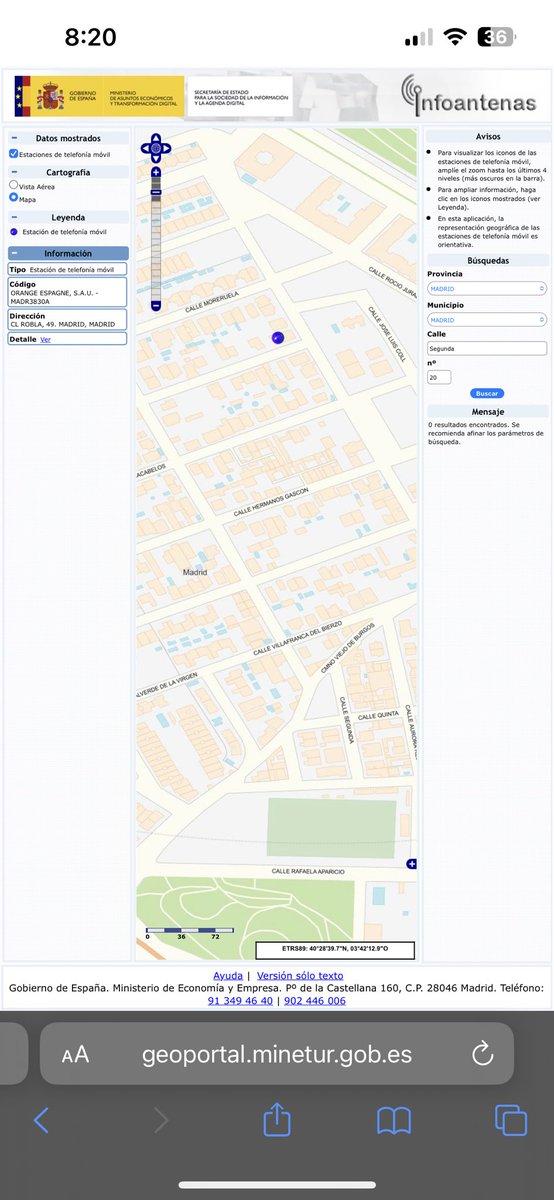Click the purple antenna marker on map
The width and height of the screenshot is (554, 1200).
(x=278, y=338)
